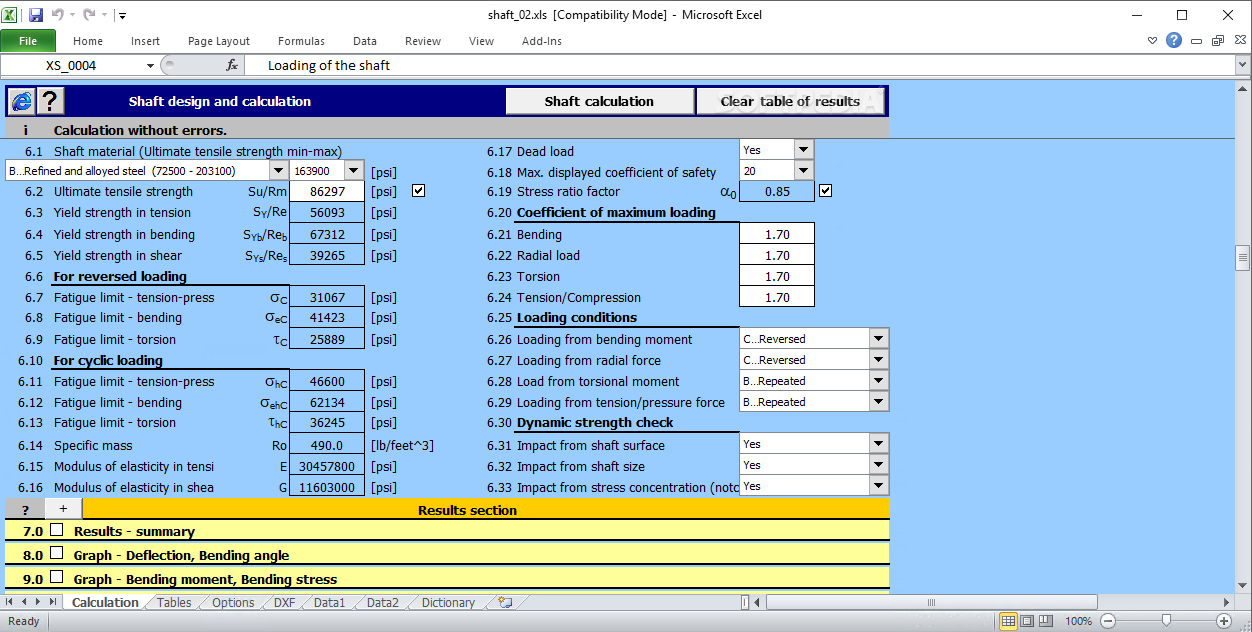Open the Add-Ins ribbon tab

click(x=542, y=41)
